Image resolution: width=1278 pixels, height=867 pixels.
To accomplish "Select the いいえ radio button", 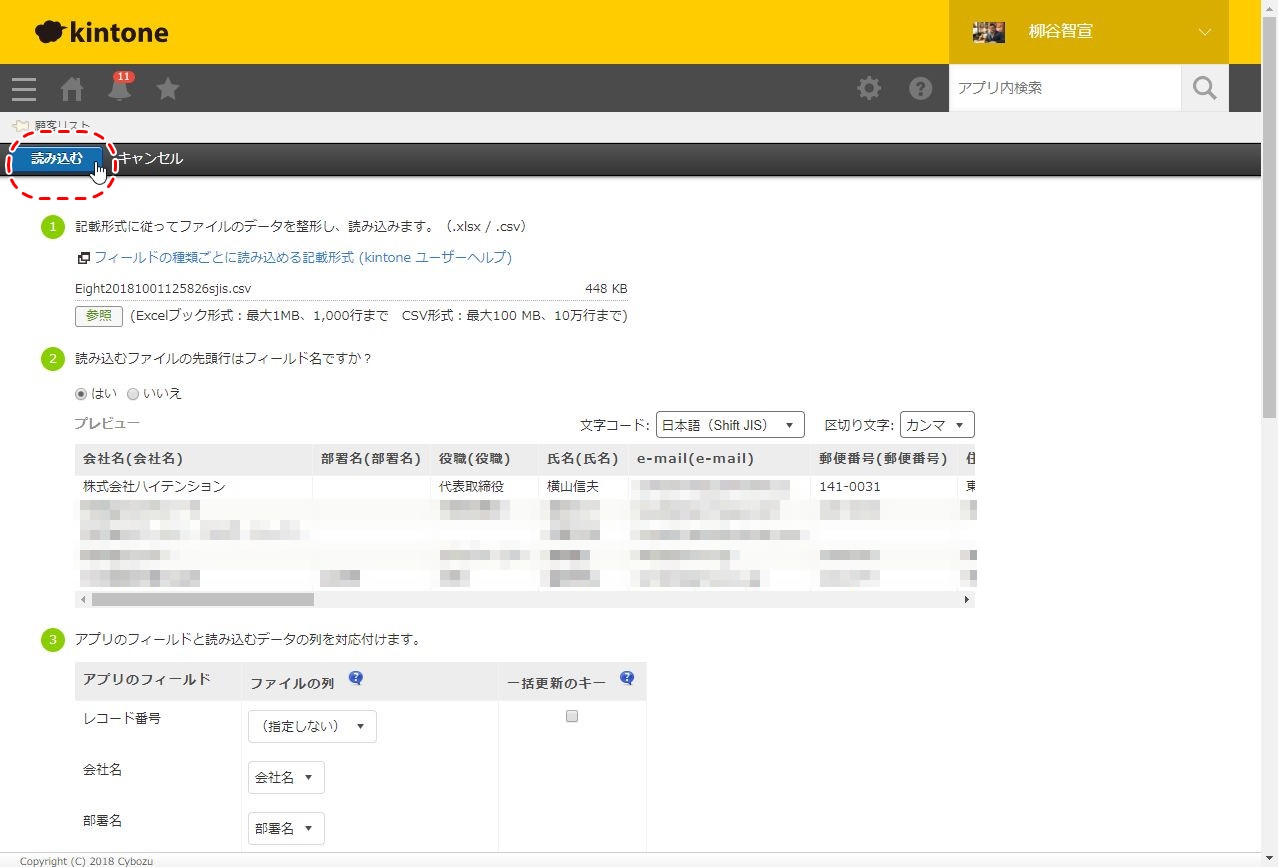I will point(133,394).
